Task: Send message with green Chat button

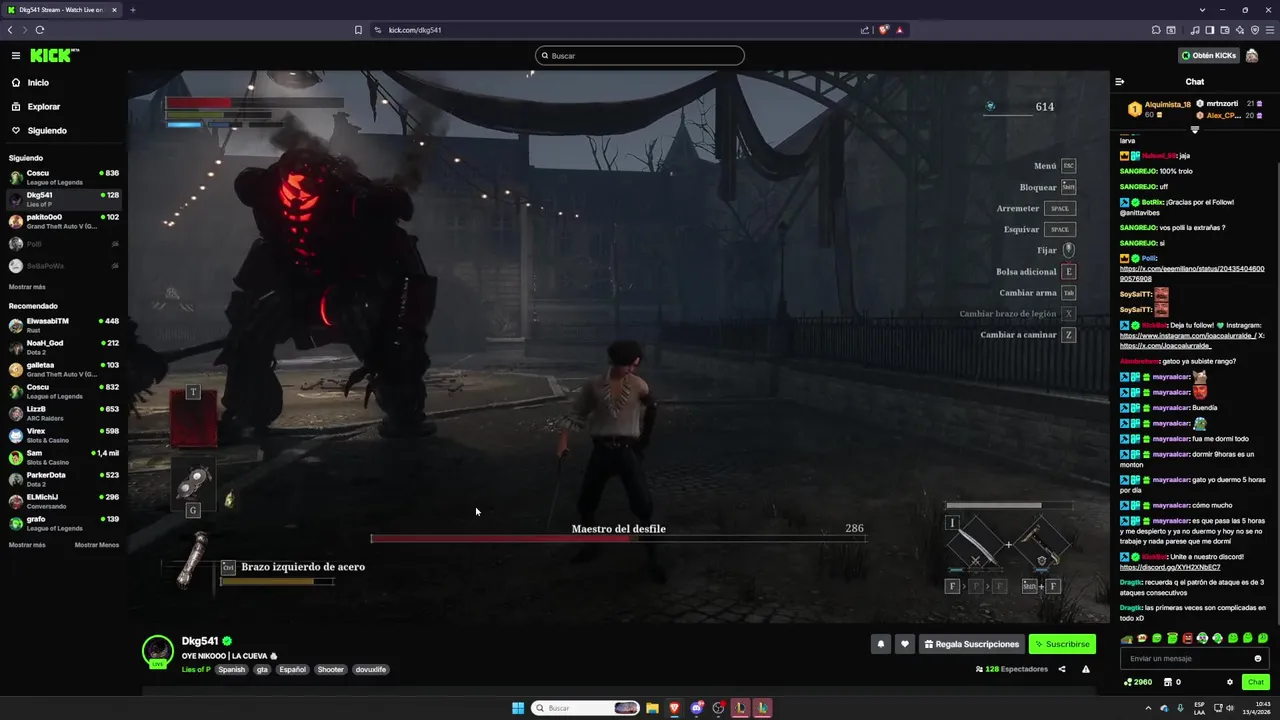Action: click(1256, 682)
